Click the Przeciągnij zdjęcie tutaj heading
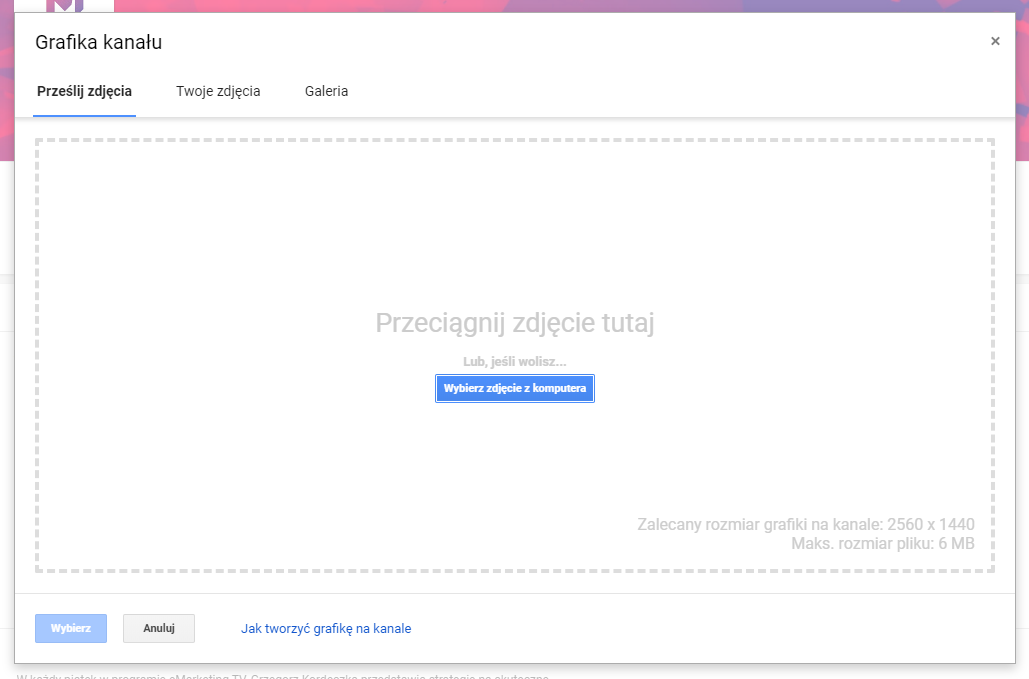This screenshot has height=679, width=1029. click(515, 323)
